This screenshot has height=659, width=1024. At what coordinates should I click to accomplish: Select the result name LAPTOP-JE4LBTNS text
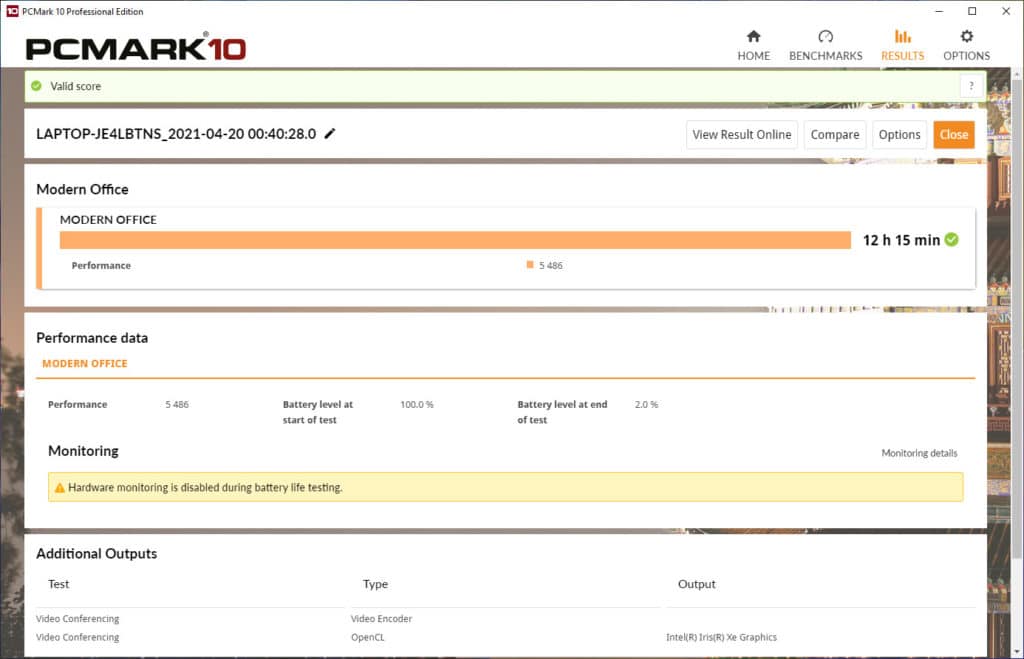(x=176, y=134)
